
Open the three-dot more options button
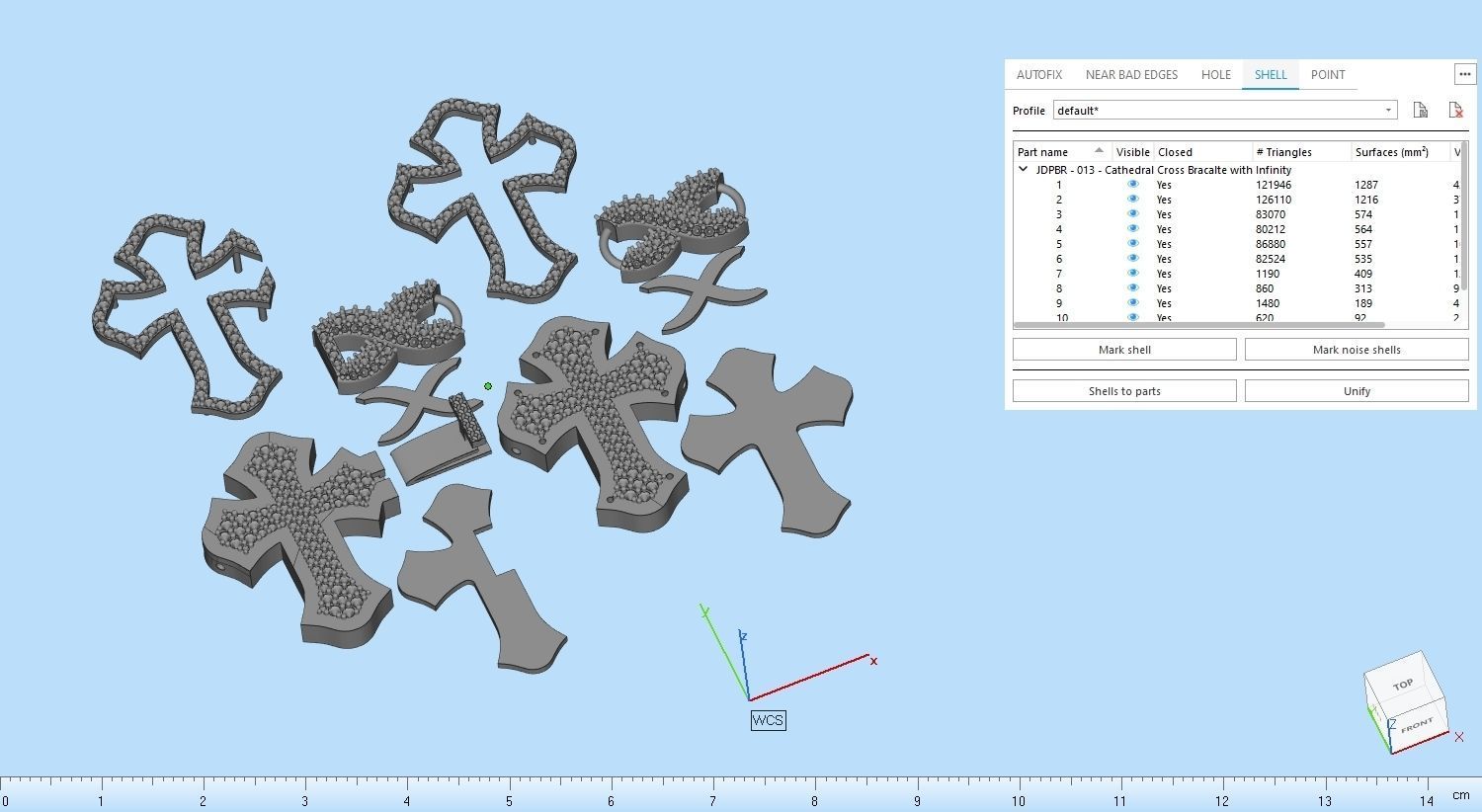(x=1464, y=74)
